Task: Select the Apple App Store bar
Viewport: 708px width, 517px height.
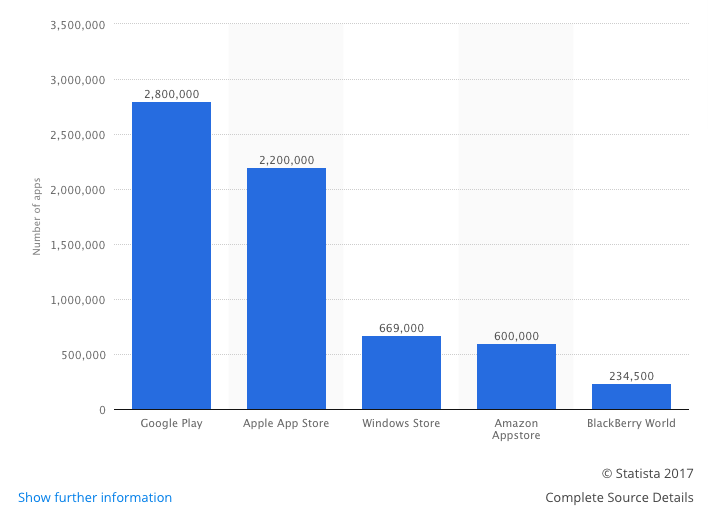Action: [286, 288]
